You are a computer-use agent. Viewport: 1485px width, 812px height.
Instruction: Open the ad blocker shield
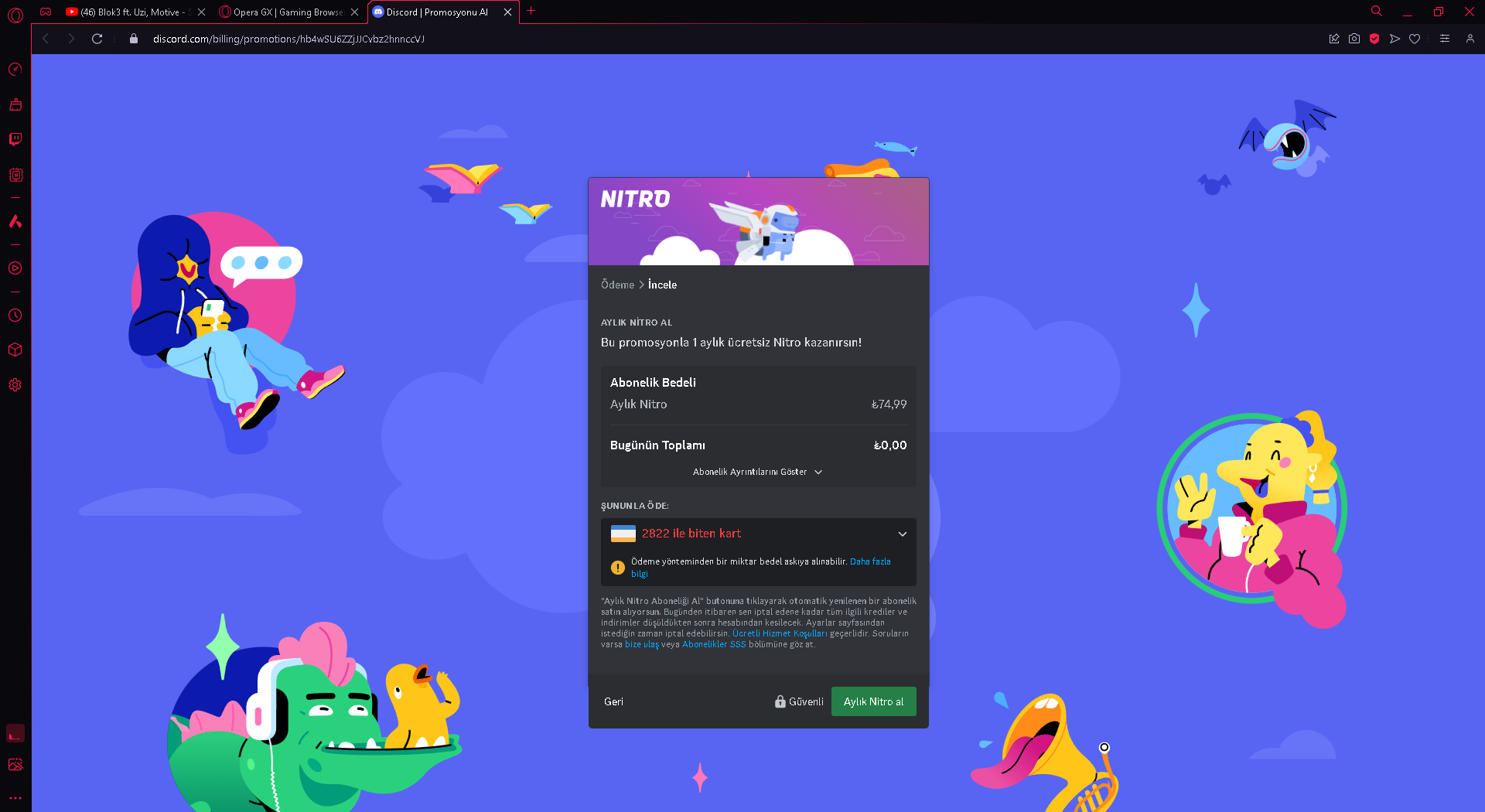click(1374, 39)
